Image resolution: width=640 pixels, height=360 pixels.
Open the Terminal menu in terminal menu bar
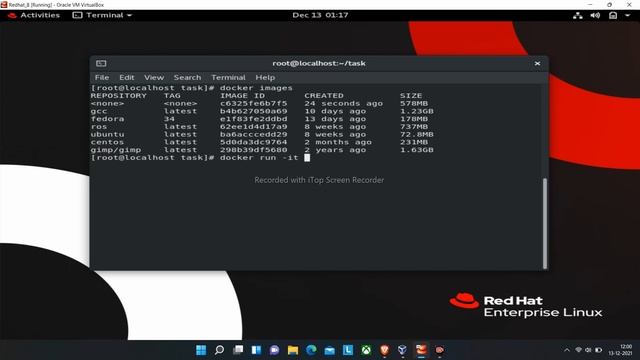click(228, 77)
